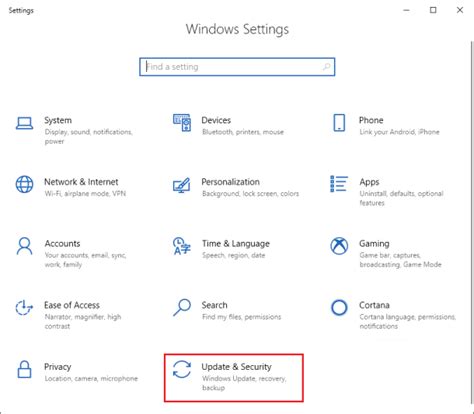This screenshot has height=414, width=474.
Task: Click 'Your accounts, email, sync' description
Action: [85, 260]
